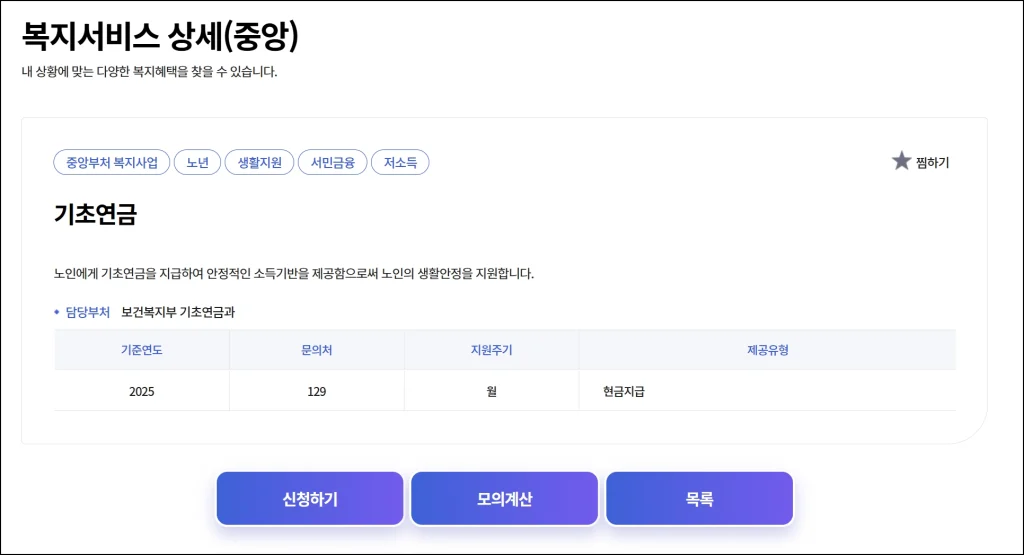
Task: Click the 제공유형 column header
Action: point(767,350)
